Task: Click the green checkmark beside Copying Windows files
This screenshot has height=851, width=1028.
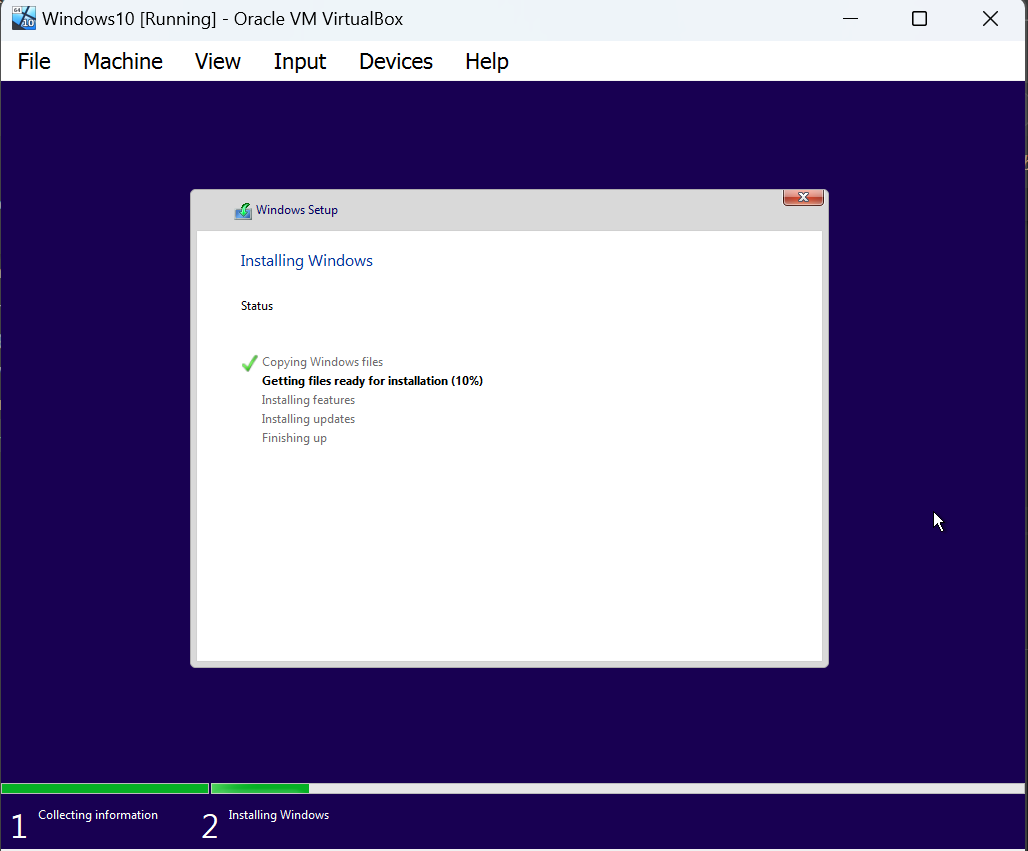Action: (x=249, y=363)
